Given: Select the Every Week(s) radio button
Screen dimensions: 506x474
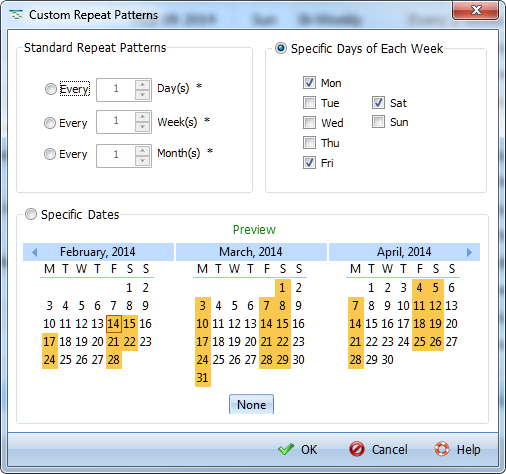Looking at the screenshot, I should (50, 123).
